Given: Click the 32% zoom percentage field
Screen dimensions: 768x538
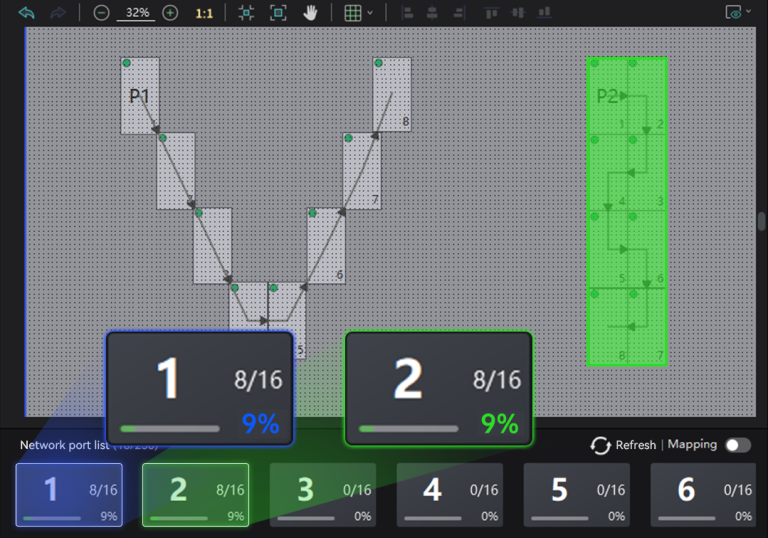Looking at the screenshot, I should tap(136, 13).
